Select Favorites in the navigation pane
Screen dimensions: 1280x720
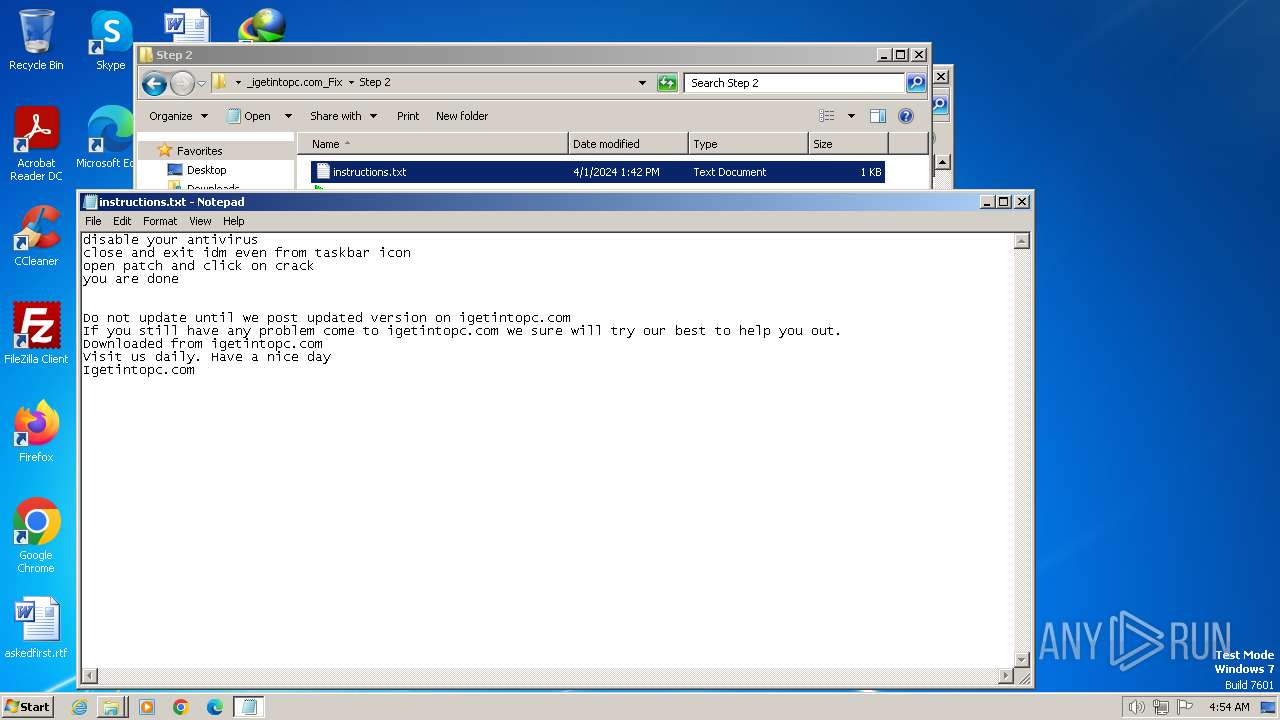tap(199, 151)
